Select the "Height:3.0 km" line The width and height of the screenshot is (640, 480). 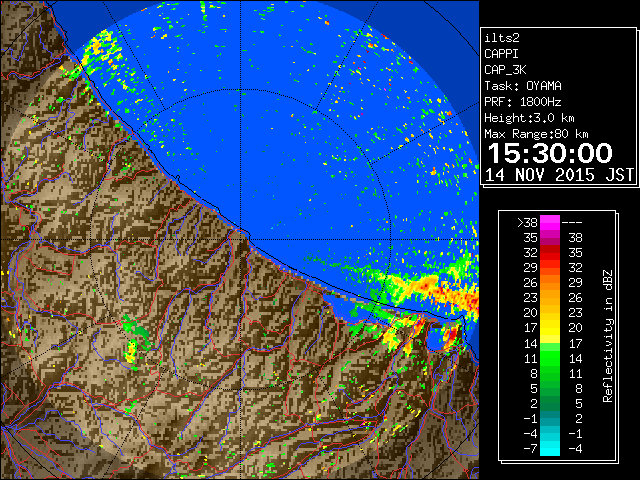529,118
